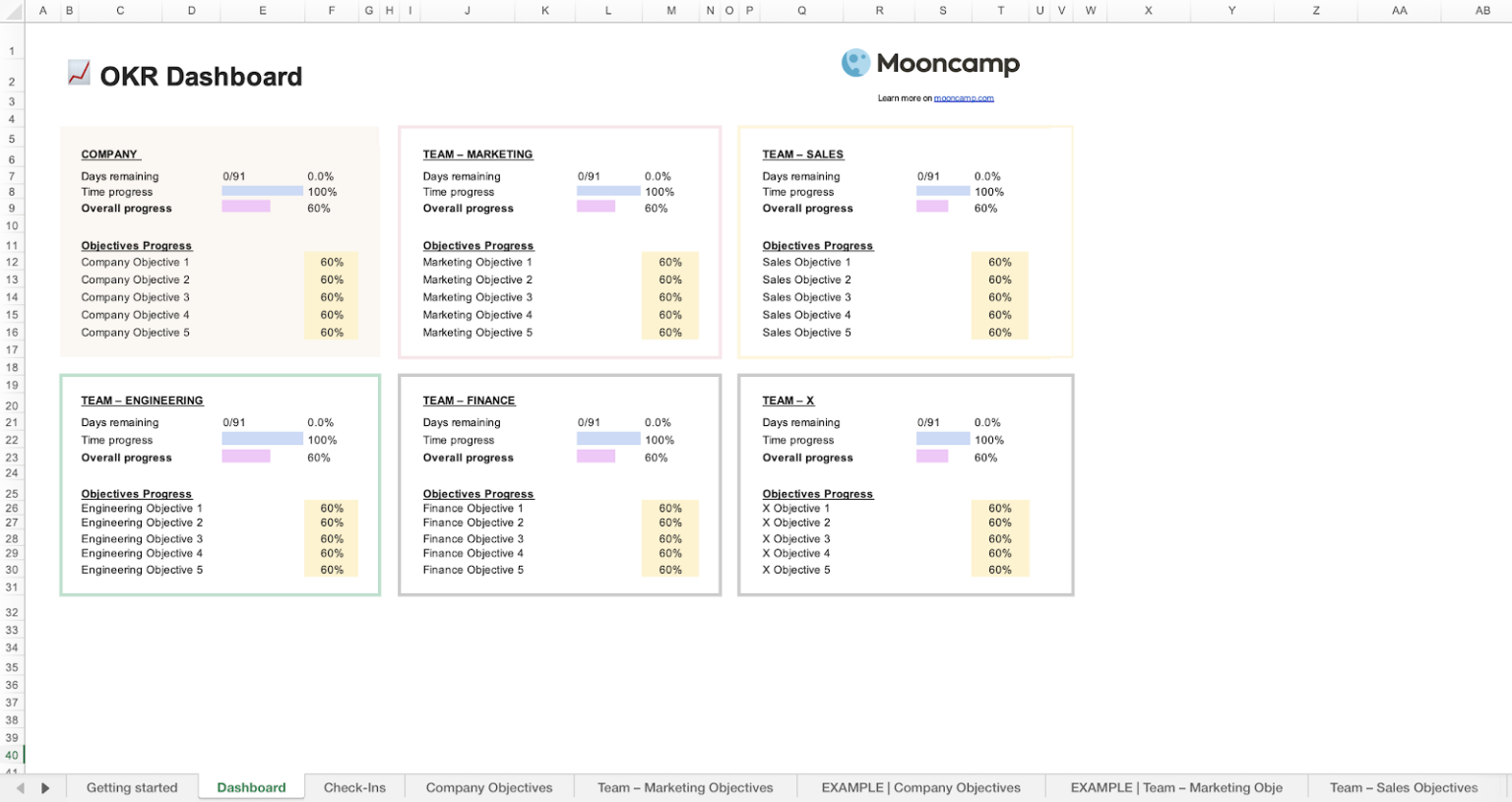Click Marketing Objective 2 label

point(477,280)
